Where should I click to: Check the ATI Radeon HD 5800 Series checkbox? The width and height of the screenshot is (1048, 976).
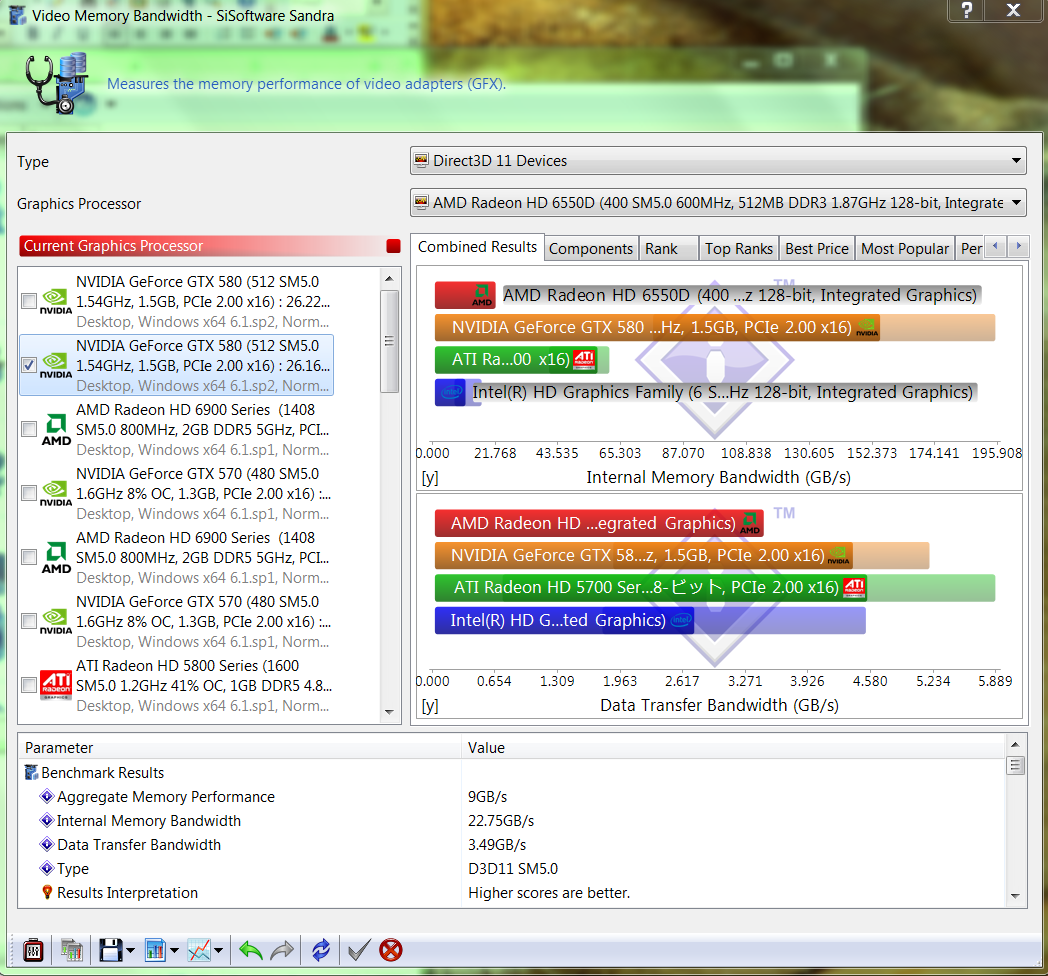click(x=29, y=685)
